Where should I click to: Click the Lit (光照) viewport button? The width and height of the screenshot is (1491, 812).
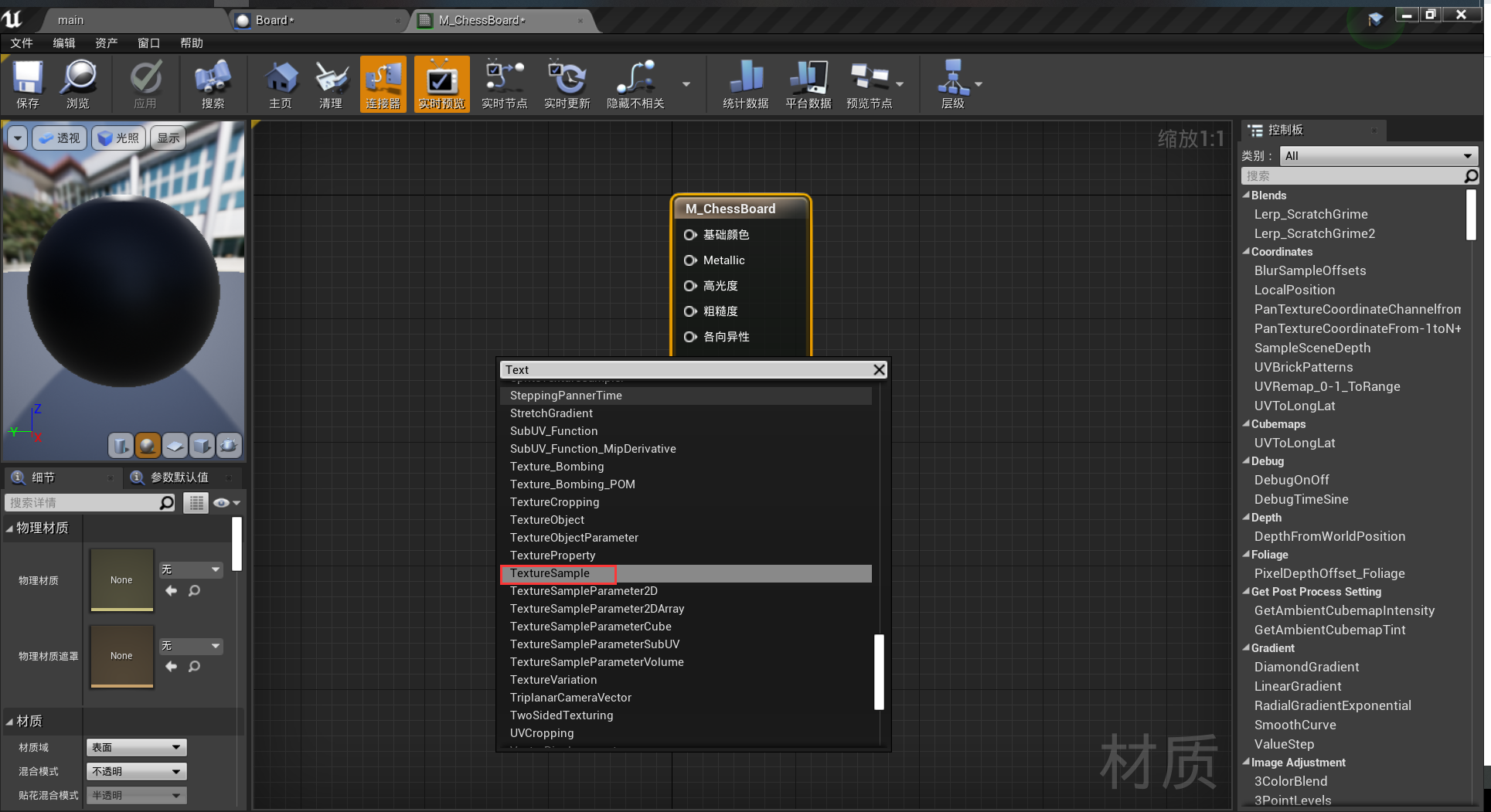coord(119,138)
